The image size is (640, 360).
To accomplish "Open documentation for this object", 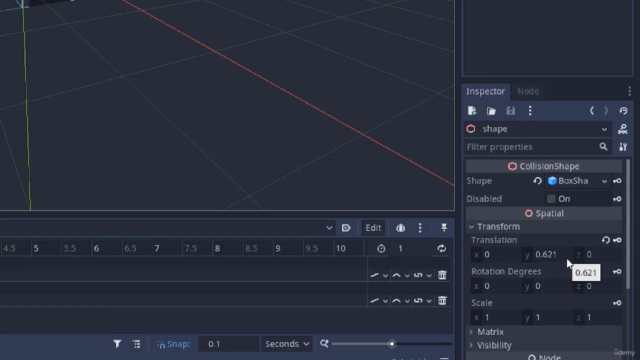I will coord(623,129).
